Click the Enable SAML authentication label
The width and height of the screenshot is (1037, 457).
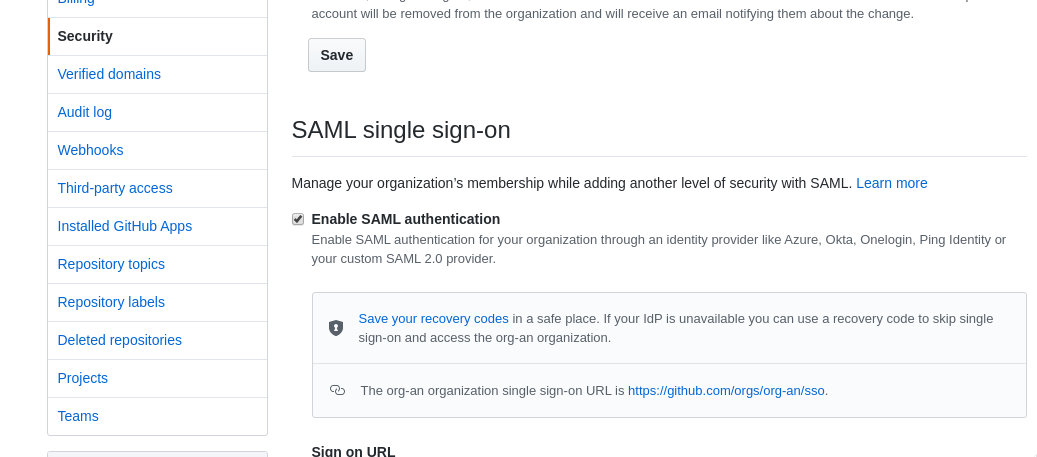pos(405,219)
